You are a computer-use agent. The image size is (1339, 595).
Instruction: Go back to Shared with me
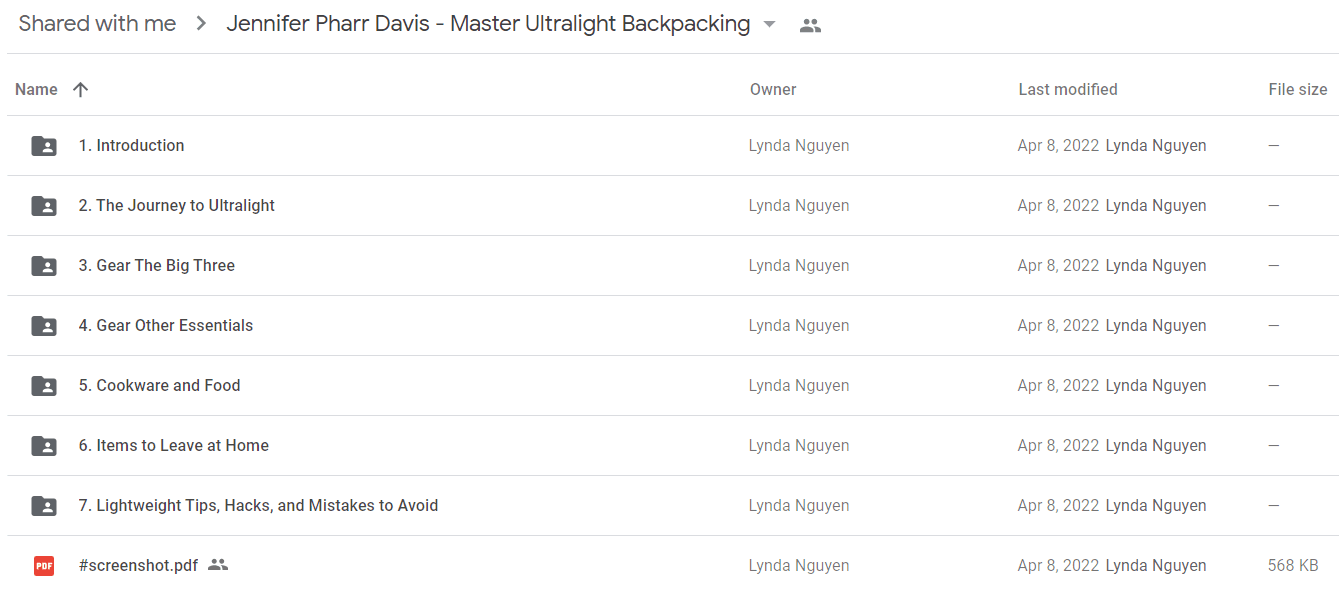[97, 24]
